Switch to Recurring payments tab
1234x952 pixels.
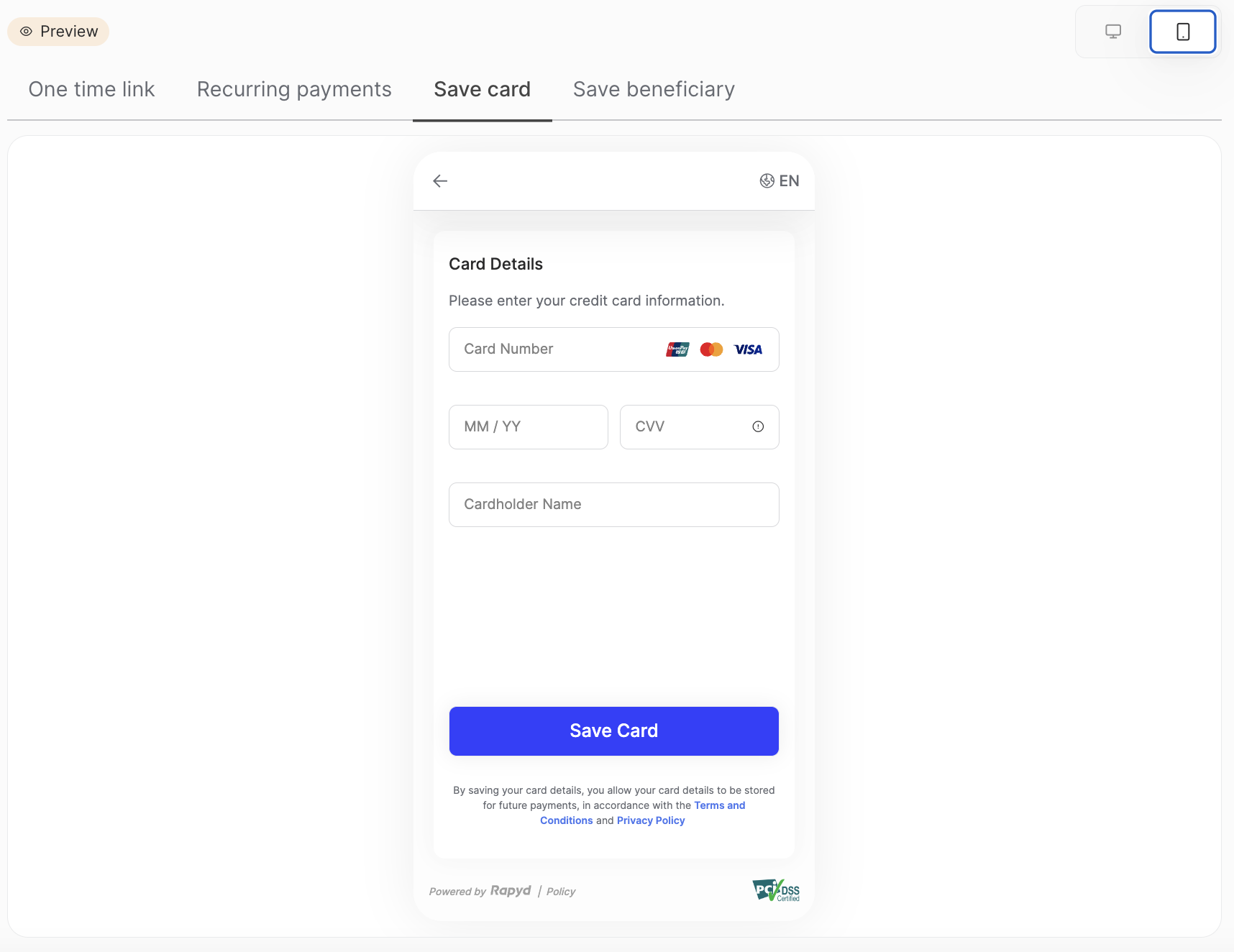tap(294, 89)
